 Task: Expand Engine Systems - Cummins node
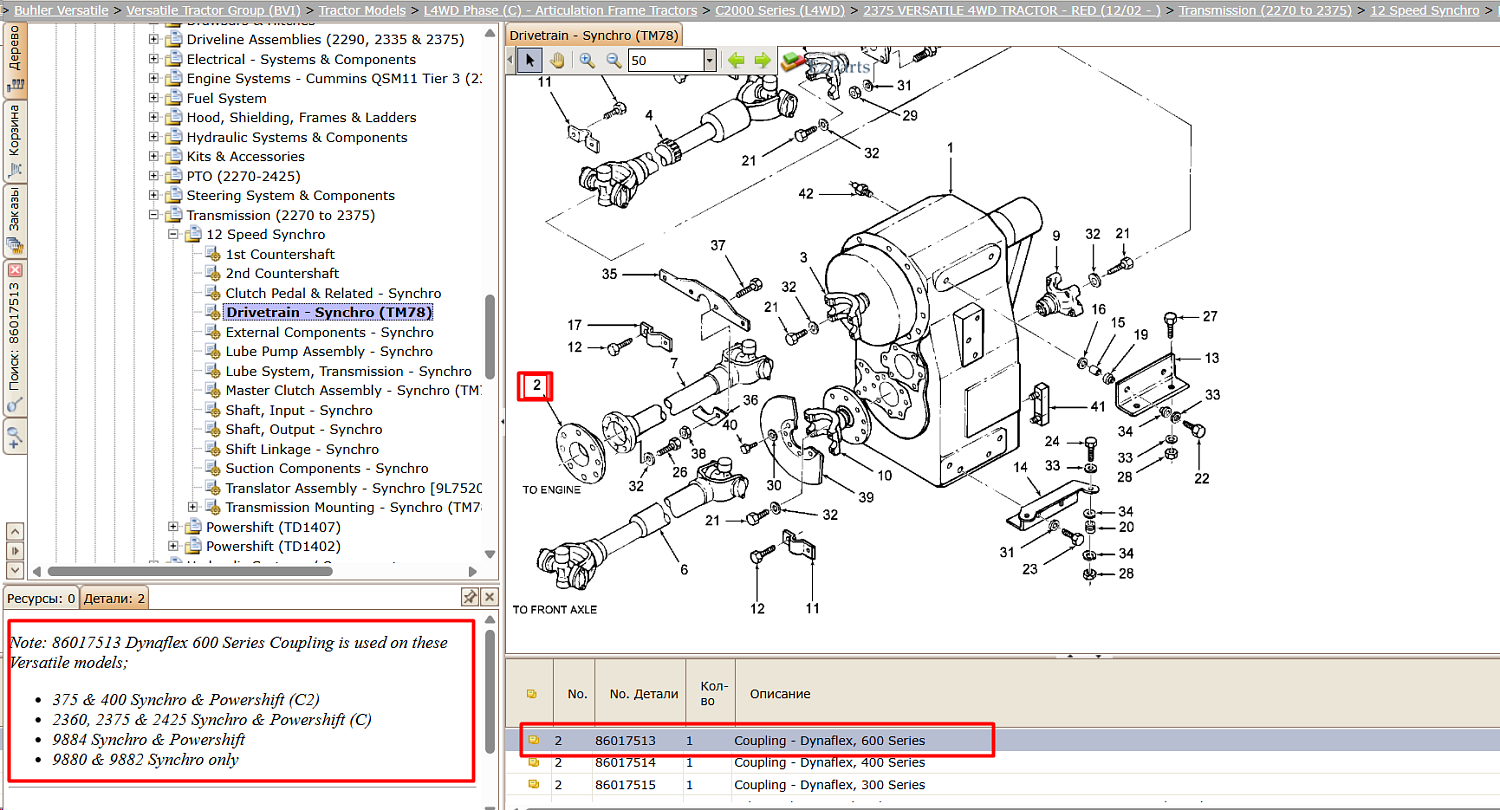[154, 79]
